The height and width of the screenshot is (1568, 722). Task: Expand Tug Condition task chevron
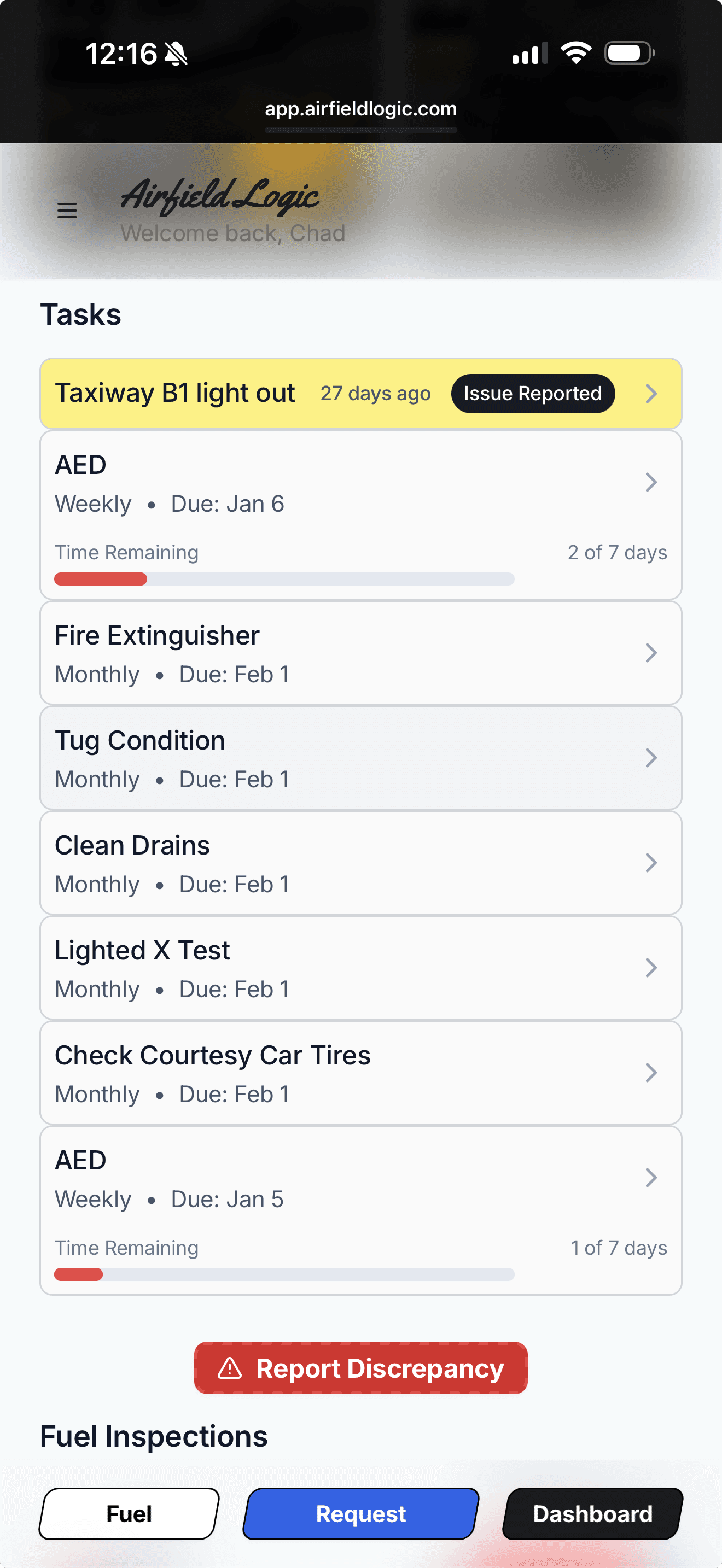[651, 758]
